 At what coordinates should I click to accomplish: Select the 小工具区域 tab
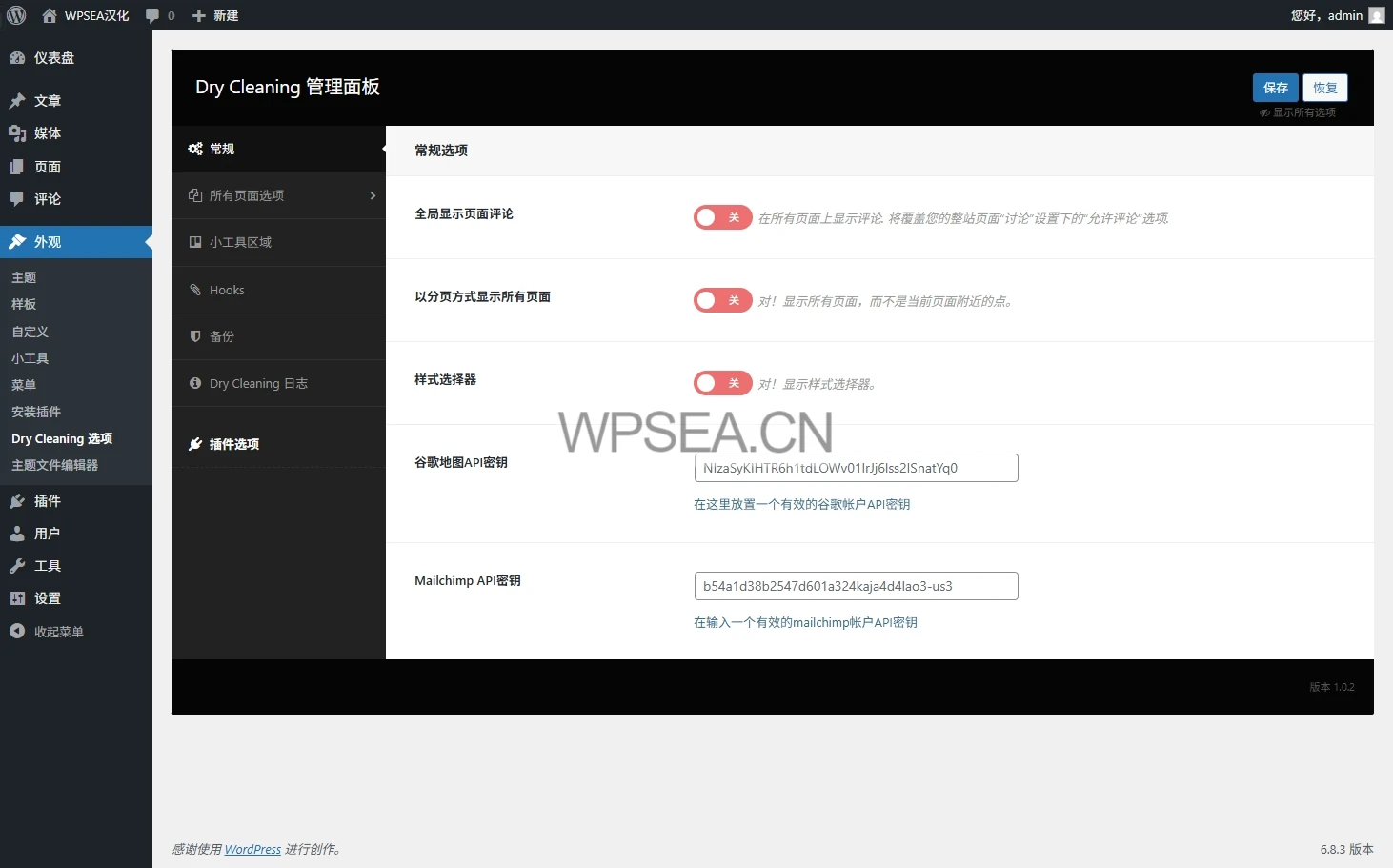tap(240, 242)
